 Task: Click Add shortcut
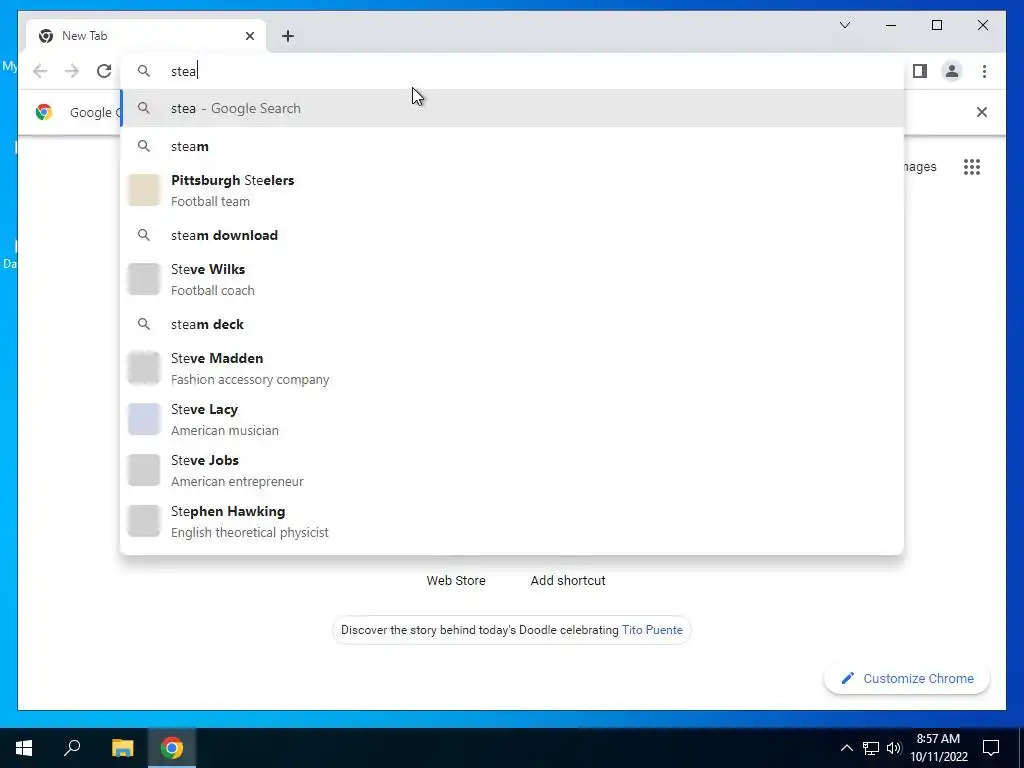pos(568,581)
